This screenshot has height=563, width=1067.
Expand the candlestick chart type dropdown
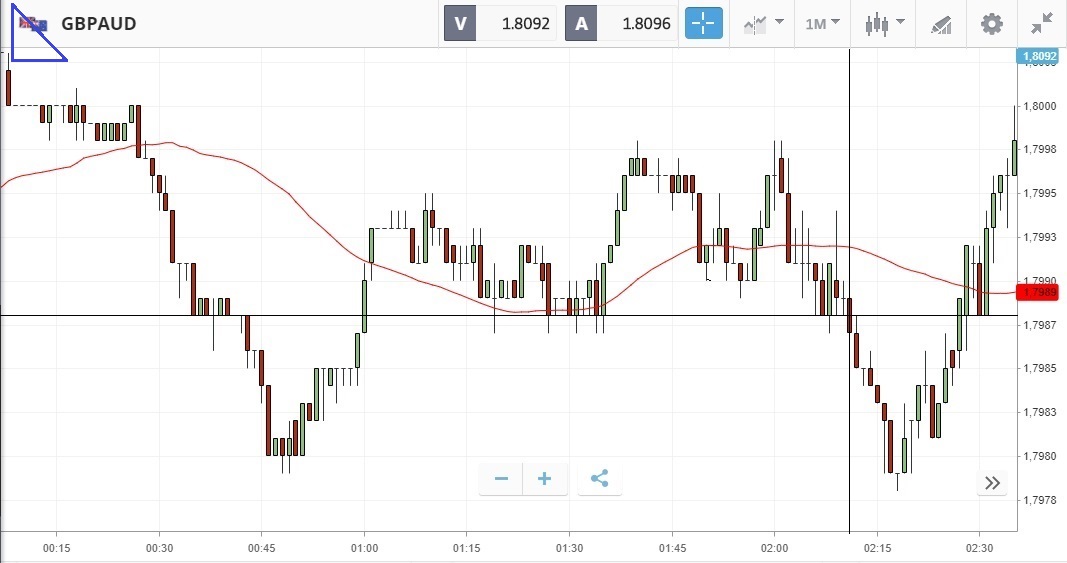(x=885, y=24)
